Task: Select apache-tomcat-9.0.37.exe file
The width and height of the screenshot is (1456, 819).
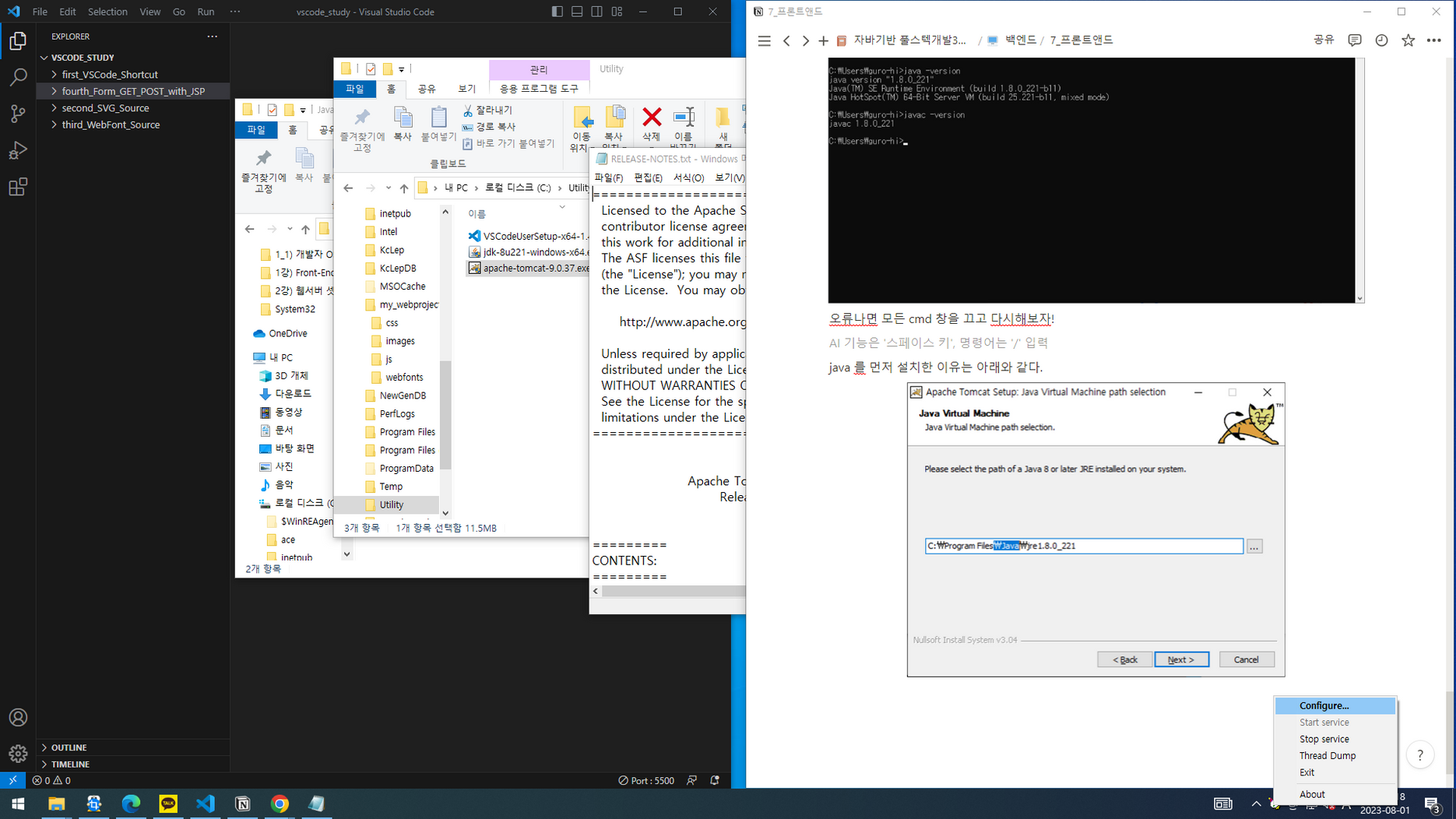Action: pyautogui.click(x=529, y=268)
